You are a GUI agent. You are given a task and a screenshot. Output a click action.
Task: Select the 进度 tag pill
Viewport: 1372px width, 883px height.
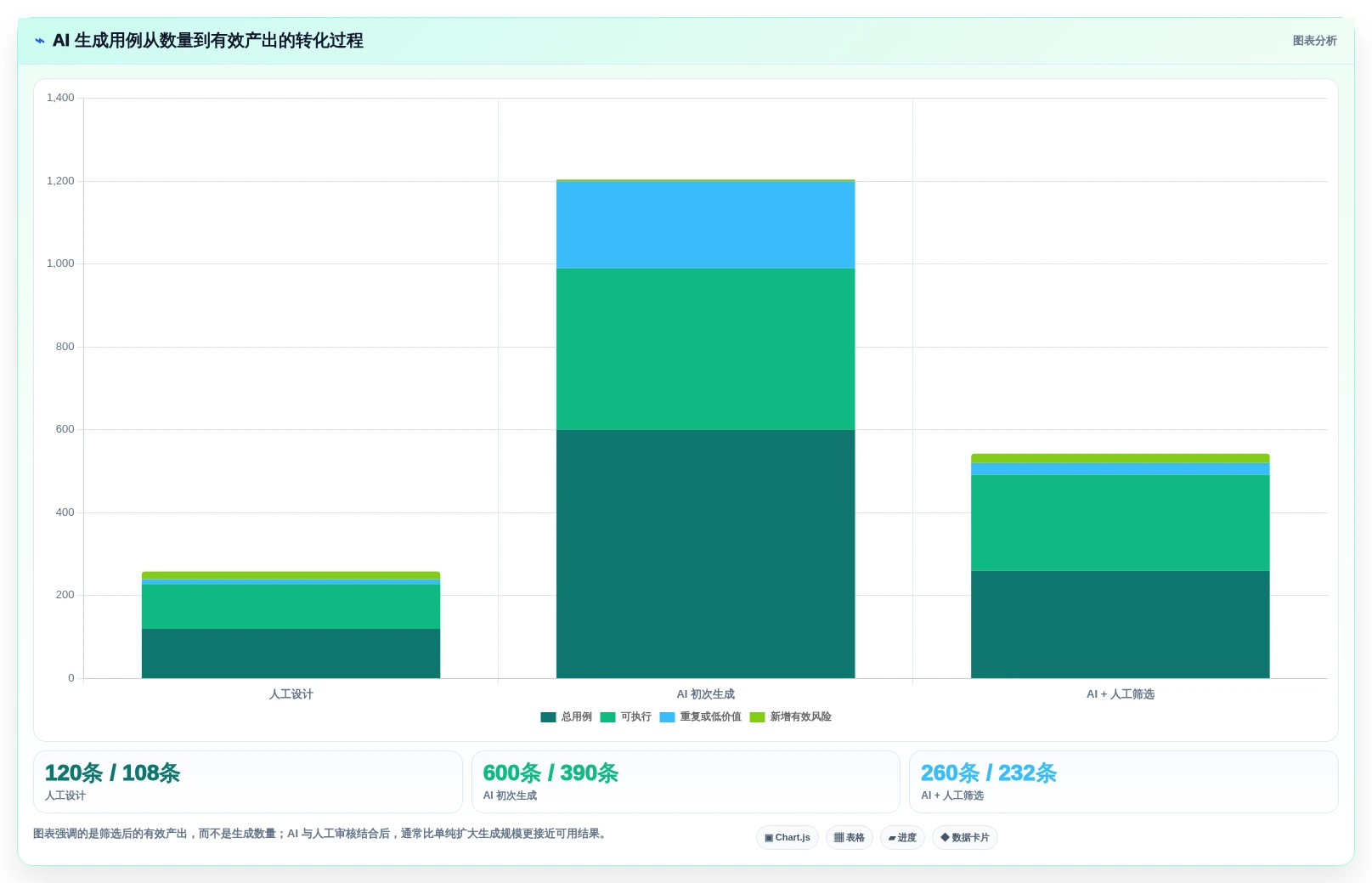902,837
